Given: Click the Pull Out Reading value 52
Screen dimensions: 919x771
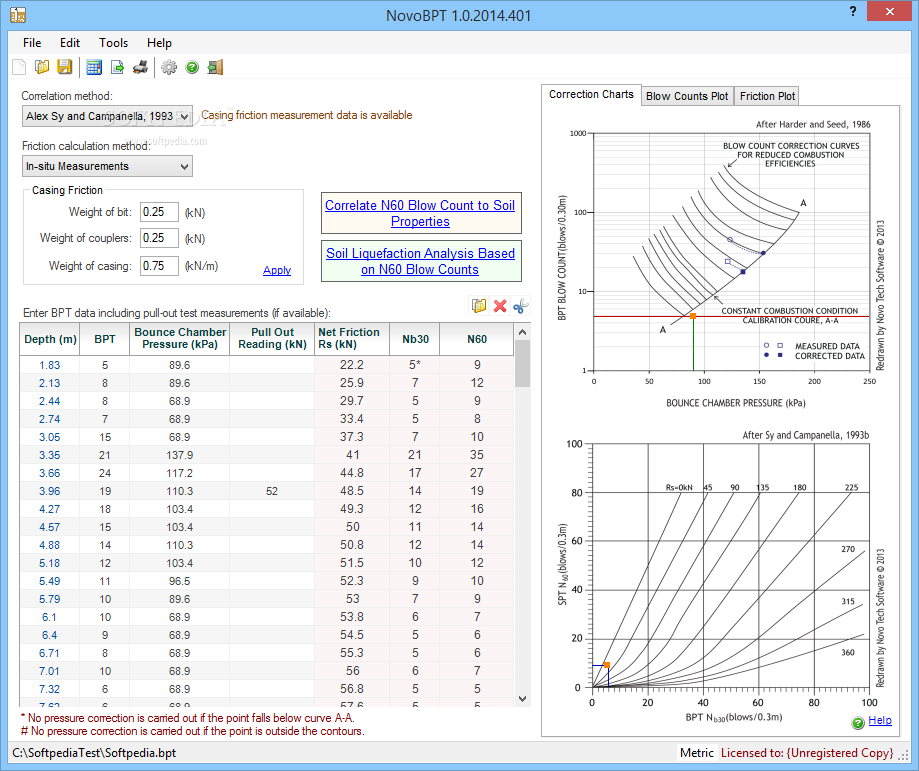Looking at the screenshot, I should click(272, 491).
